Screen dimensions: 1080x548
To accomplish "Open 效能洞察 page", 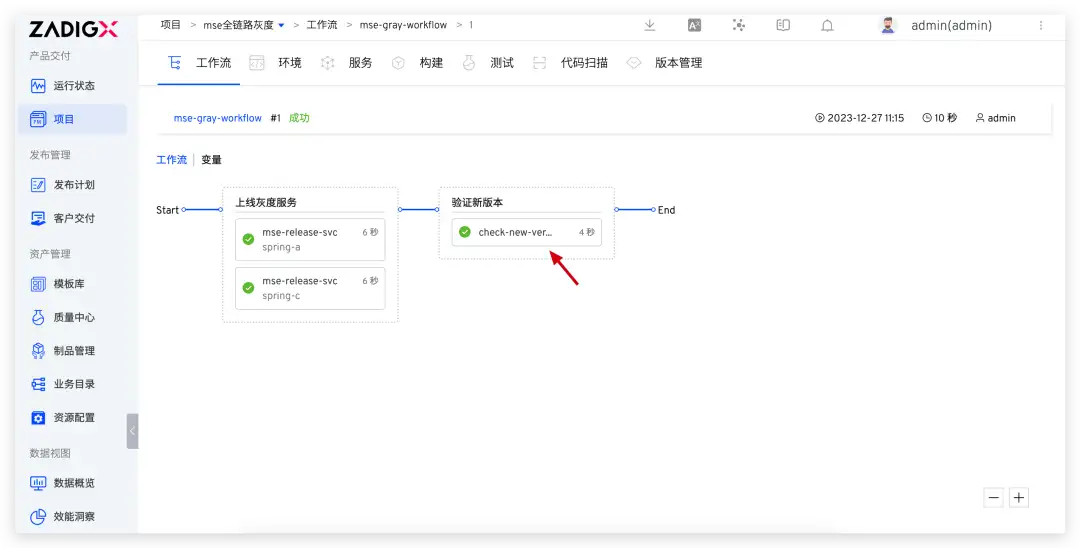I will point(74,516).
